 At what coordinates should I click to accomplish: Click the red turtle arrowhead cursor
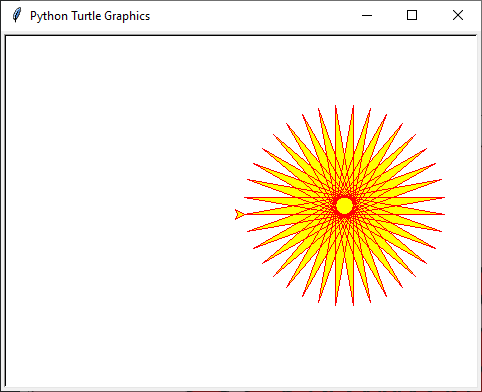[240, 214]
